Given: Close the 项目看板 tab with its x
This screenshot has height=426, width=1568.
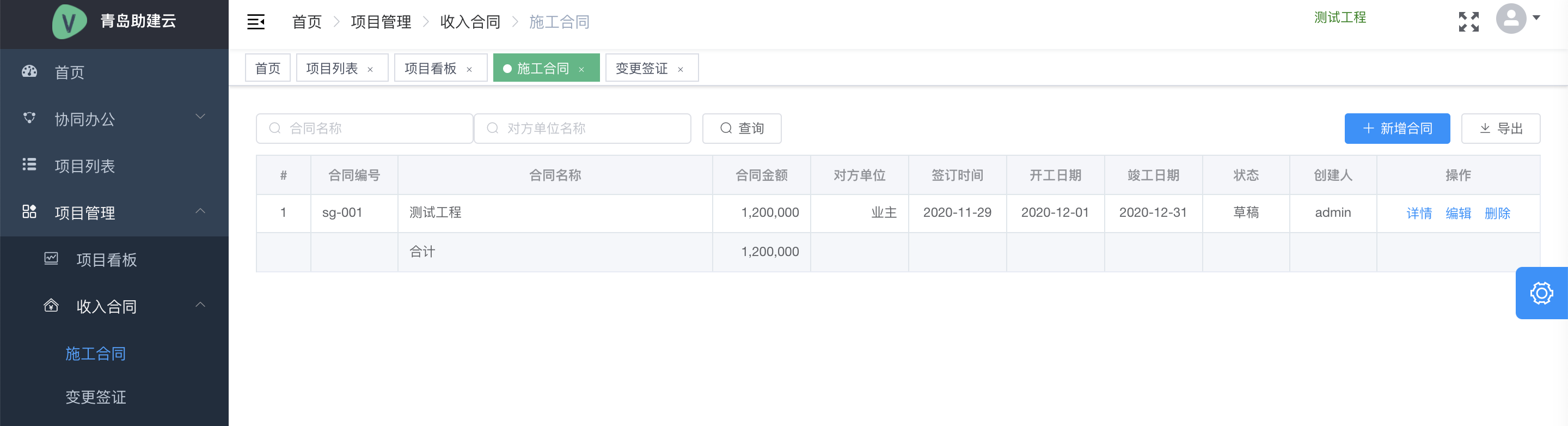Looking at the screenshot, I should pos(469,70).
